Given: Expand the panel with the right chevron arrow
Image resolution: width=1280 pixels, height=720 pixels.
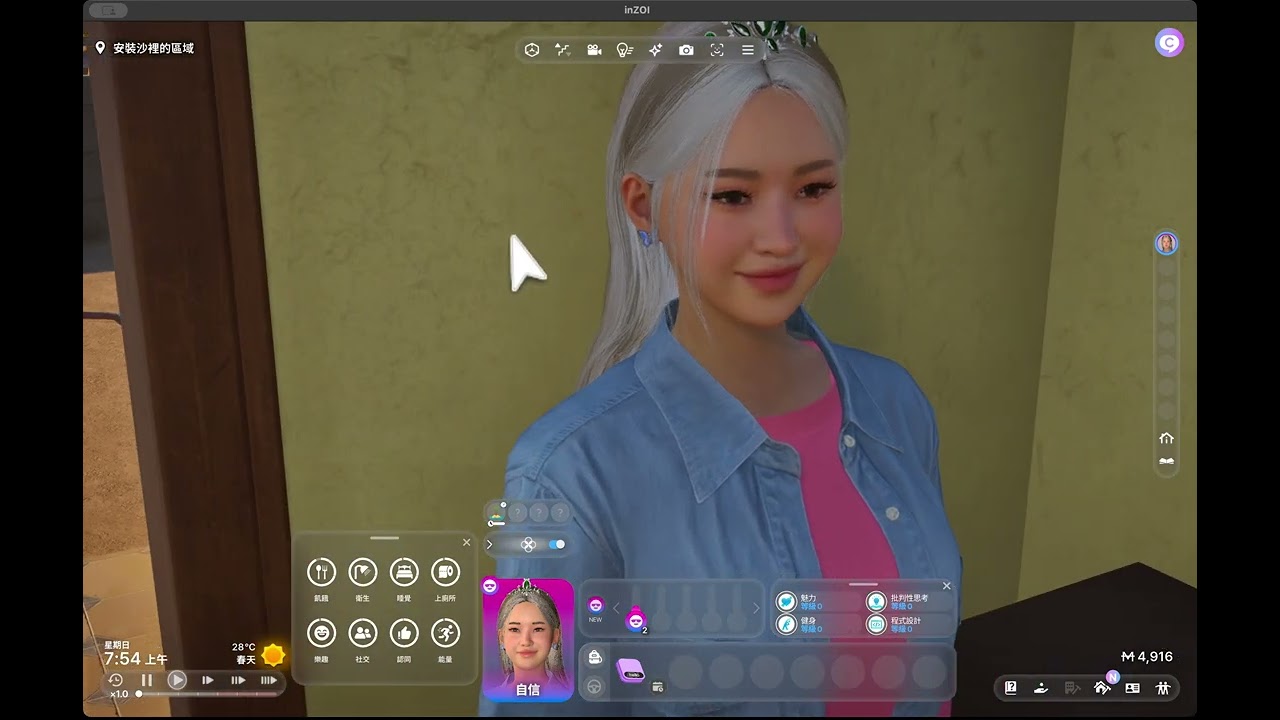Looking at the screenshot, I should coord(490,544).
